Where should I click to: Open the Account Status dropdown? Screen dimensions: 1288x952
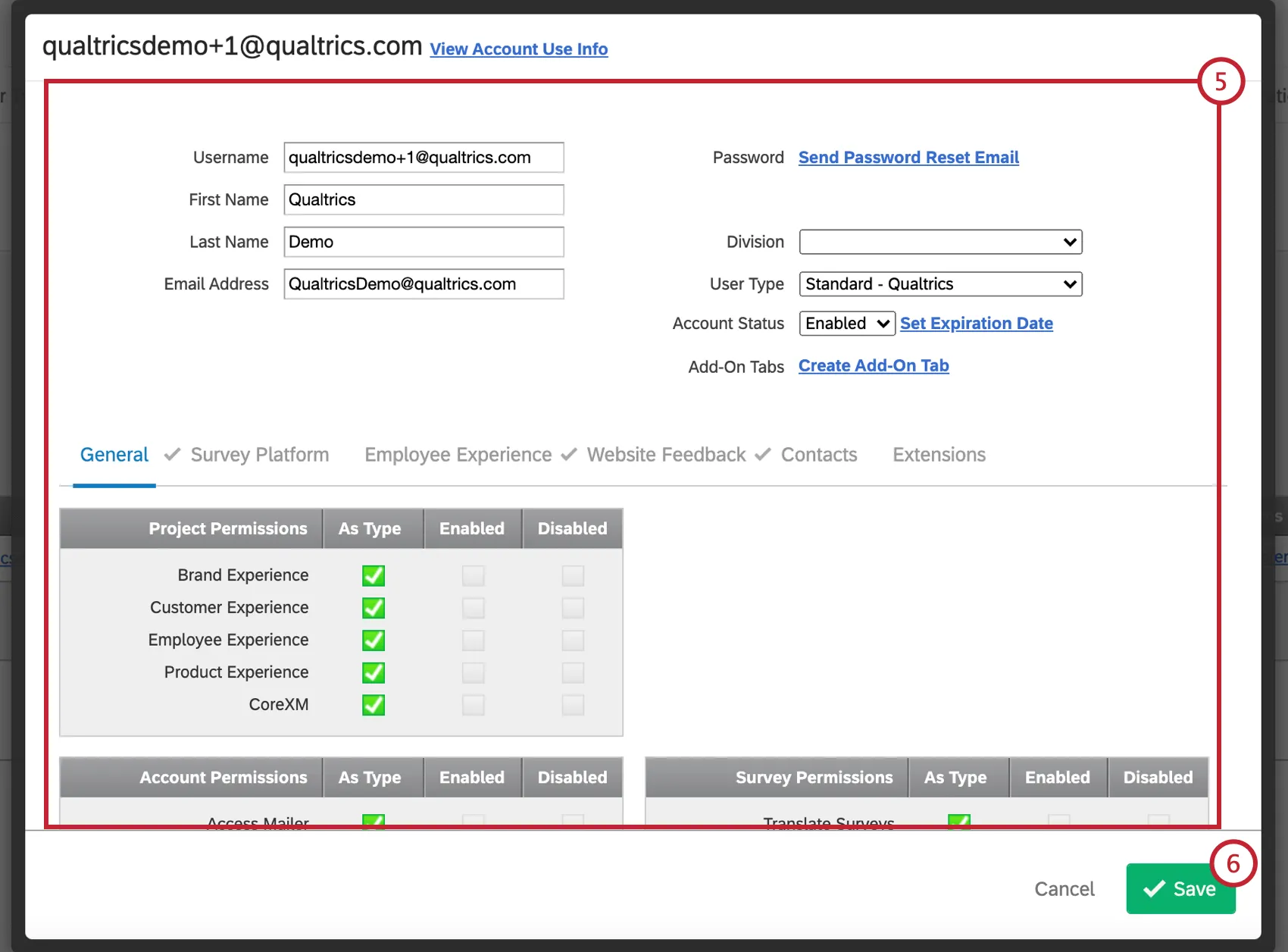[846, 323]
